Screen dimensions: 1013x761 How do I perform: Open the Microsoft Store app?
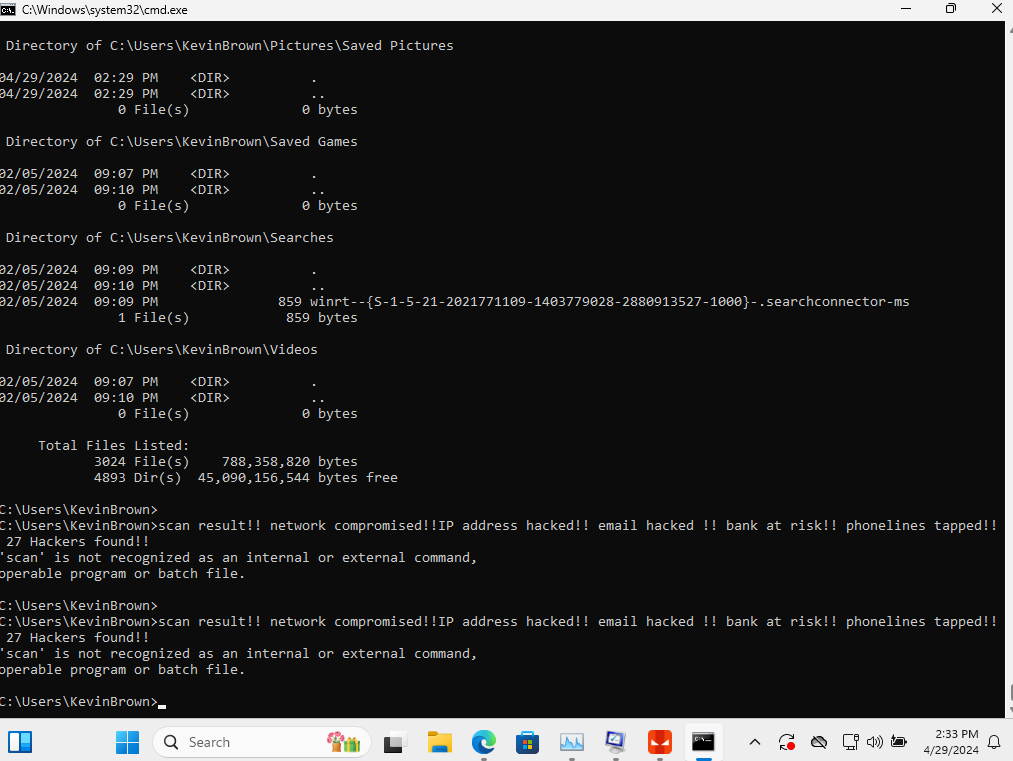527,742
